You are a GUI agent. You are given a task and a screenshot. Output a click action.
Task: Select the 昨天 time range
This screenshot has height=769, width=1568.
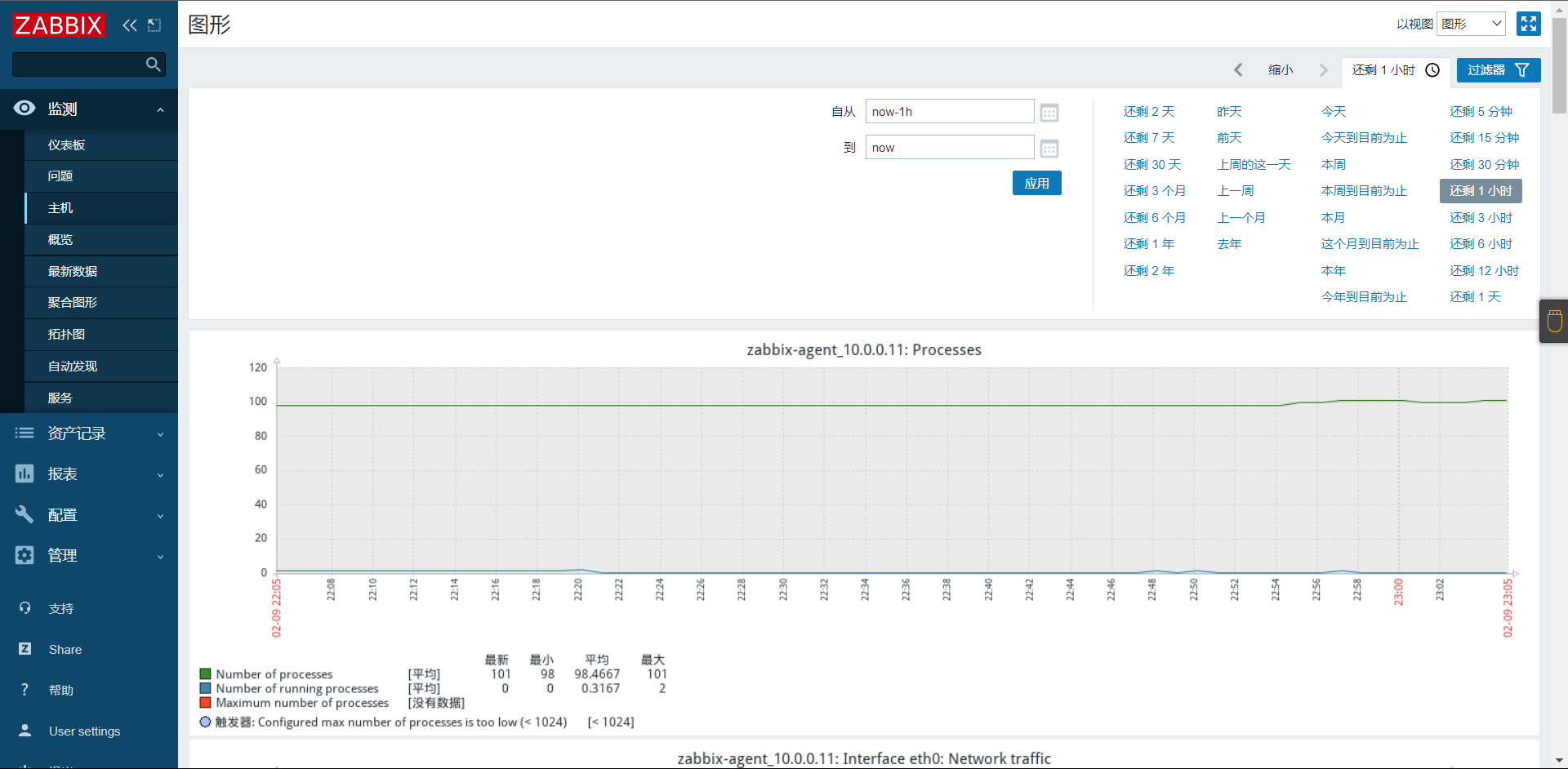1229,111
